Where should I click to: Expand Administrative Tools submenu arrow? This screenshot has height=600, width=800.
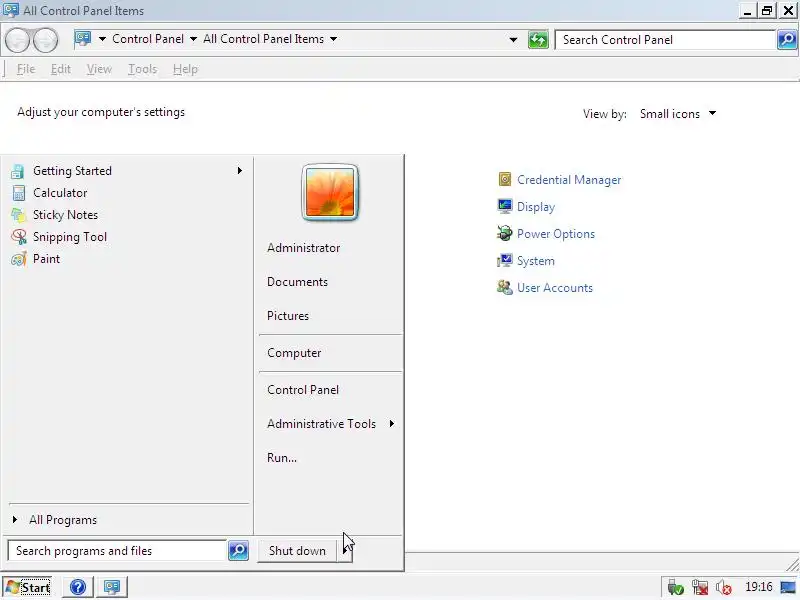pos(391,423)
